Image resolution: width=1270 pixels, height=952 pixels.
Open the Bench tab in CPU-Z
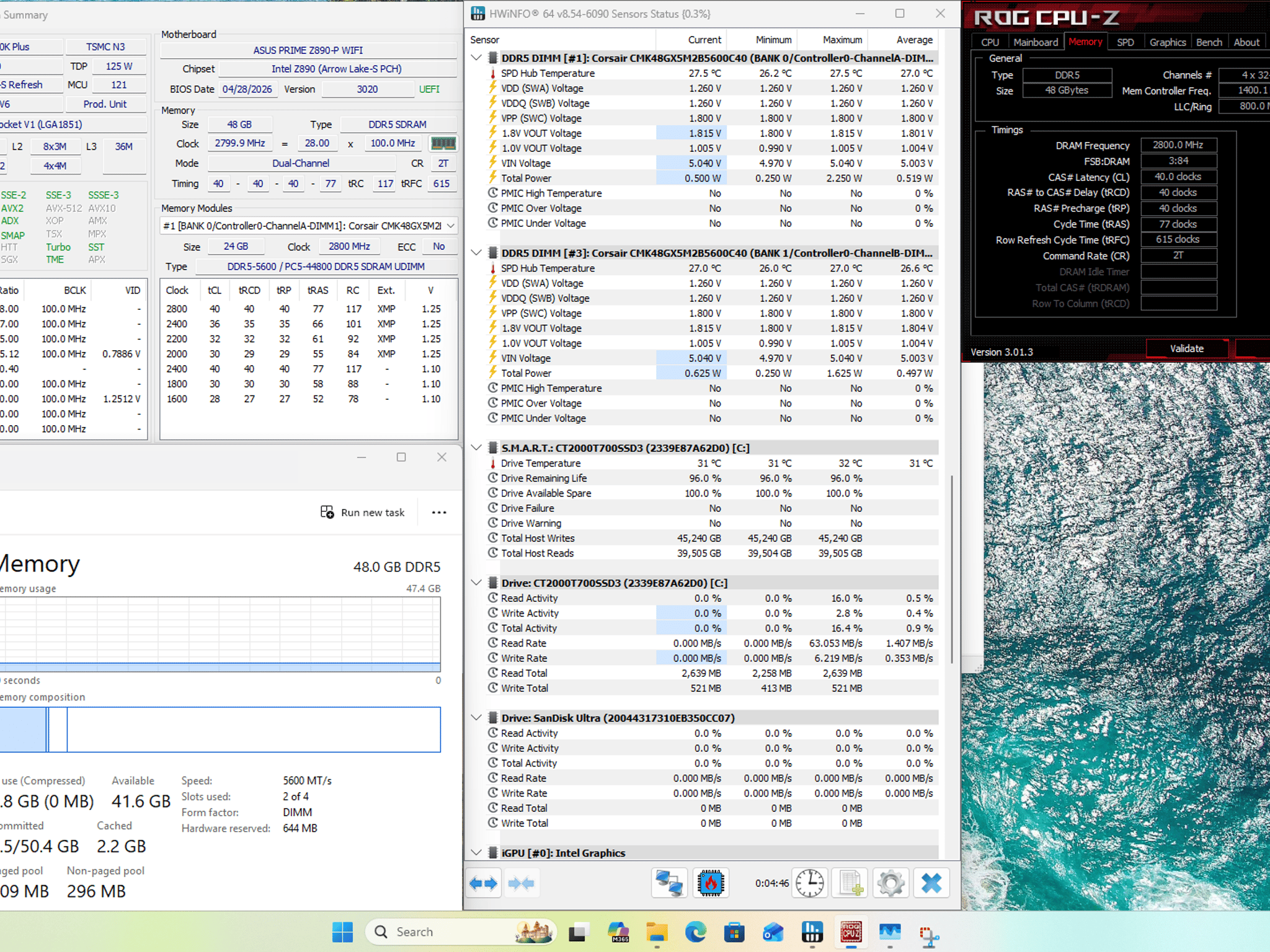(1209, 42)
